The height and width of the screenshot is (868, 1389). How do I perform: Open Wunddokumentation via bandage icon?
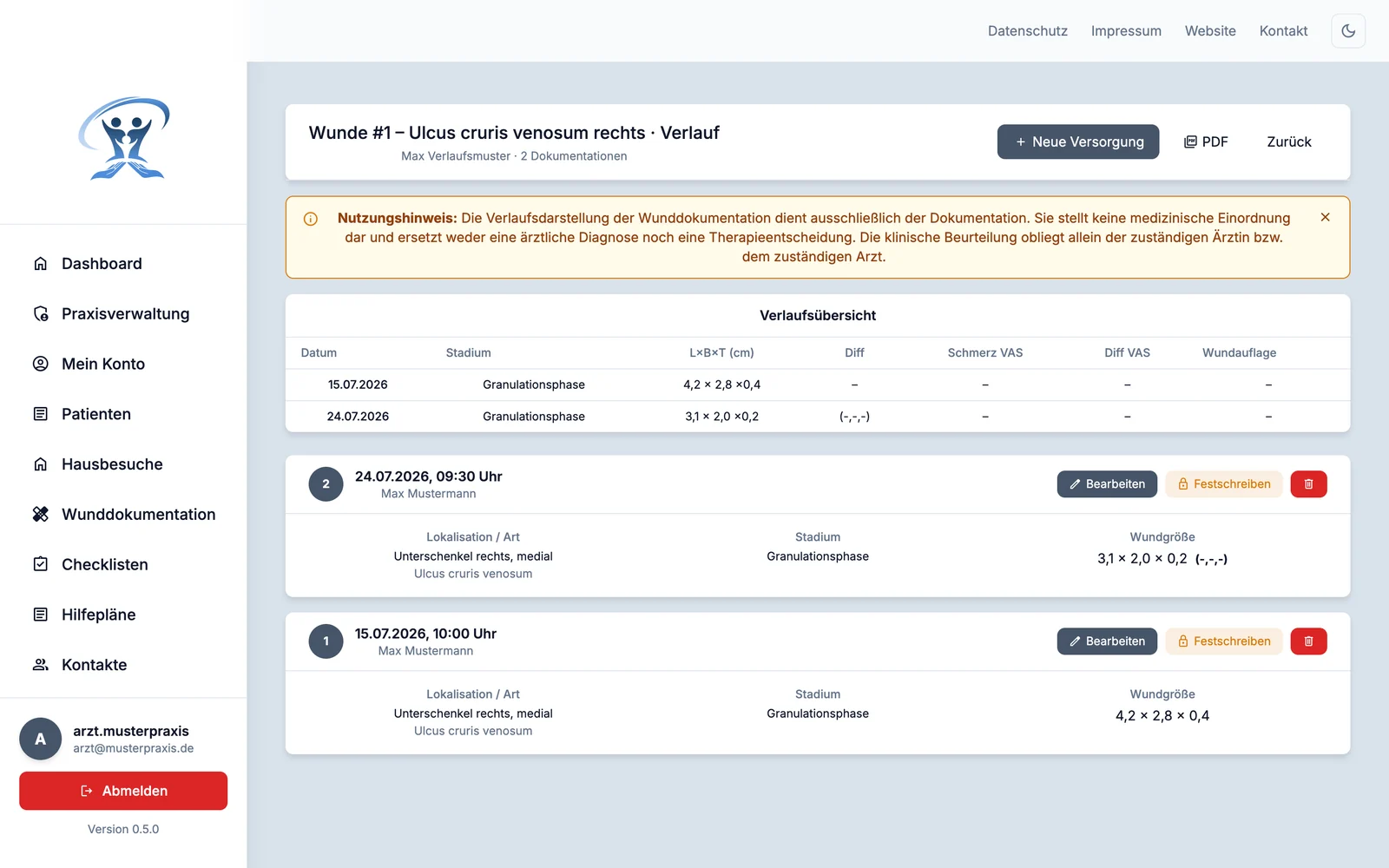[x=41, y=515]
